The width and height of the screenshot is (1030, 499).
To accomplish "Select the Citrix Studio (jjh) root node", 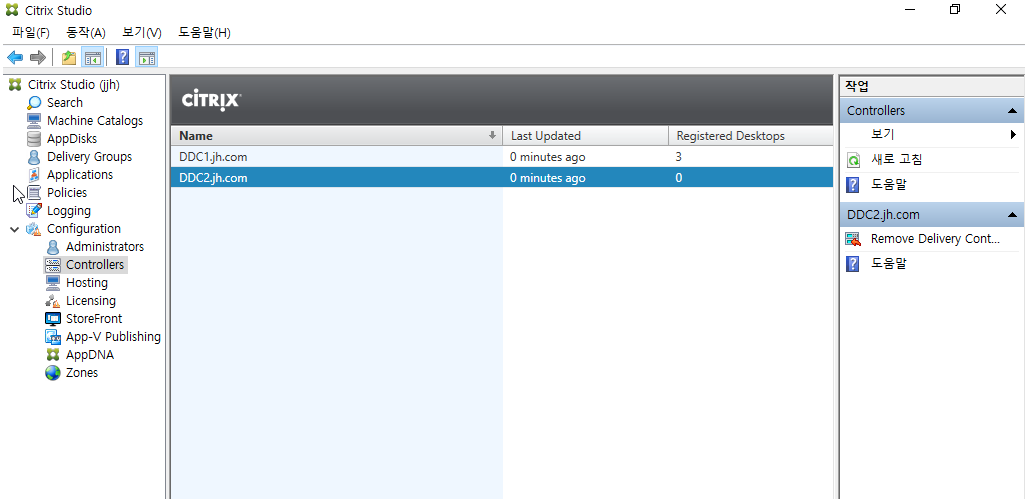I will 74,85.
